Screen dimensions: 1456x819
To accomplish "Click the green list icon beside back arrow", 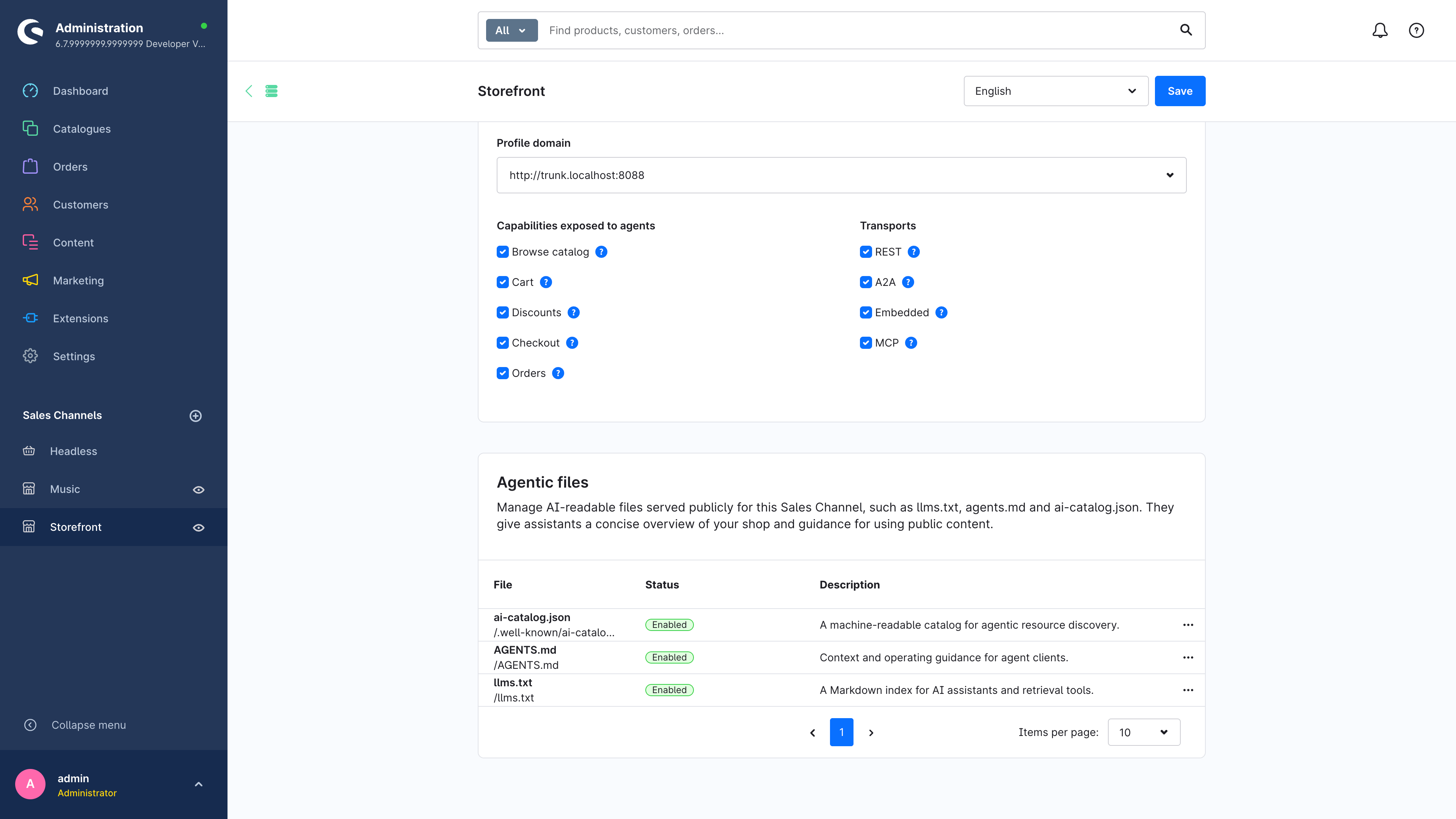I will pyautogui.click(x=271, y=91).
